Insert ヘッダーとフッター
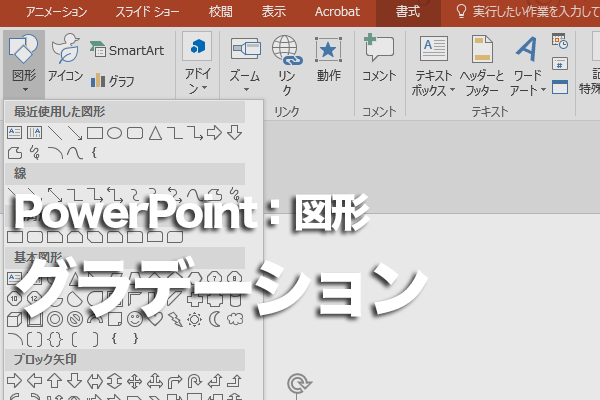The width and height of the screenshot is (600, 400). [482, 66]
